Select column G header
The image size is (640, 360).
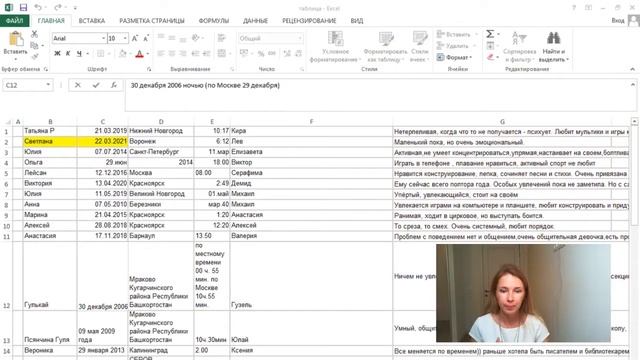tap(502, 122)
